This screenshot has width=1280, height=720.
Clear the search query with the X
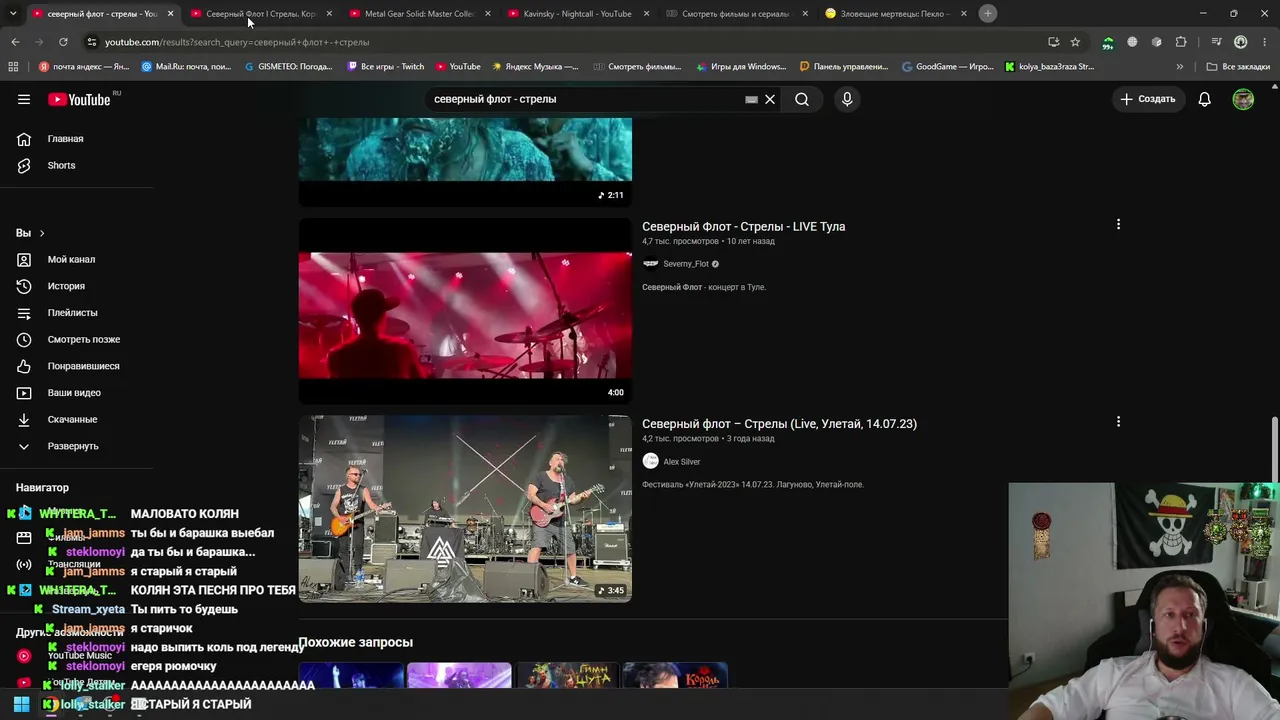click(770, 99)
